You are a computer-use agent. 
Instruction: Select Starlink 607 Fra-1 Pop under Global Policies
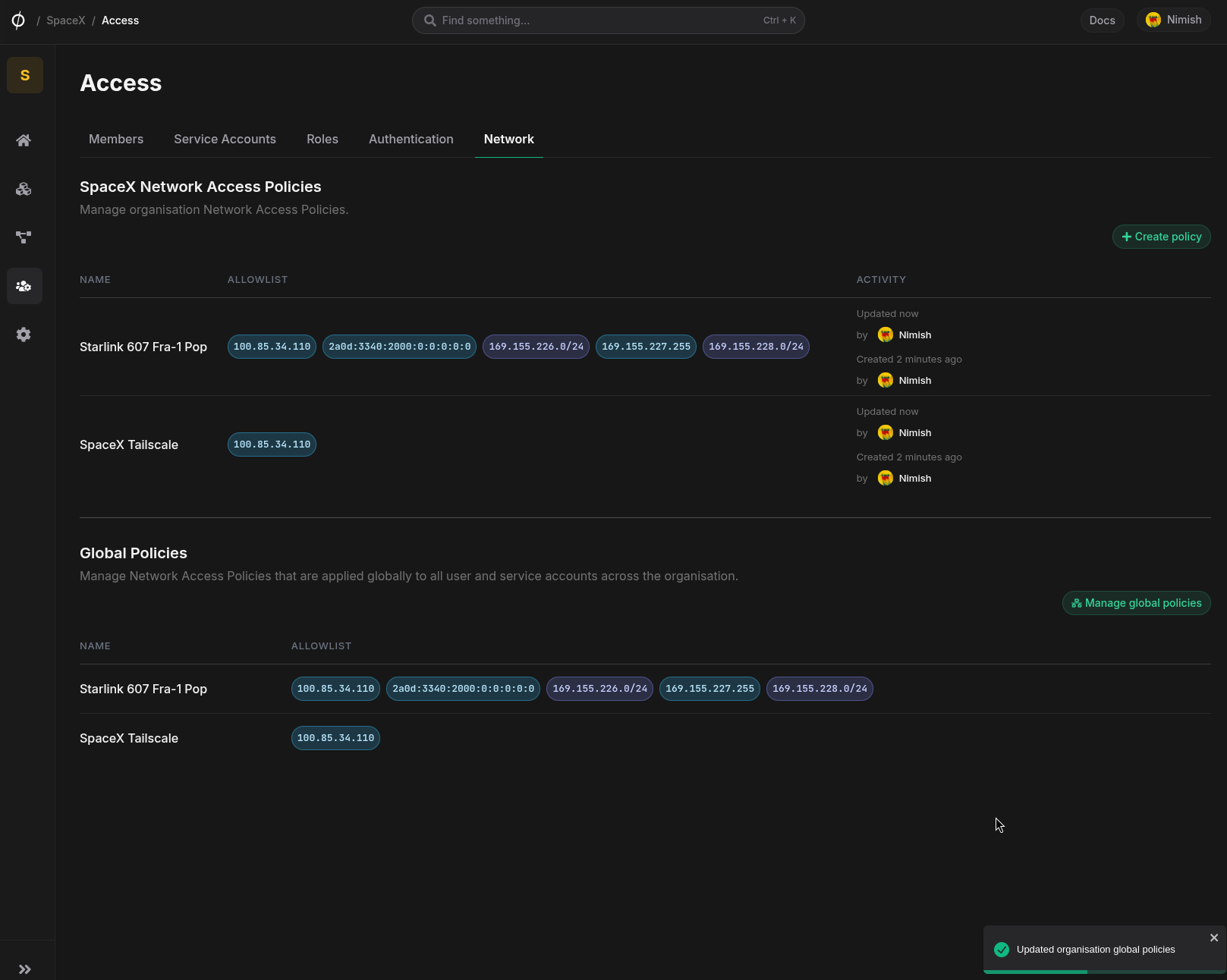(143, 689)
